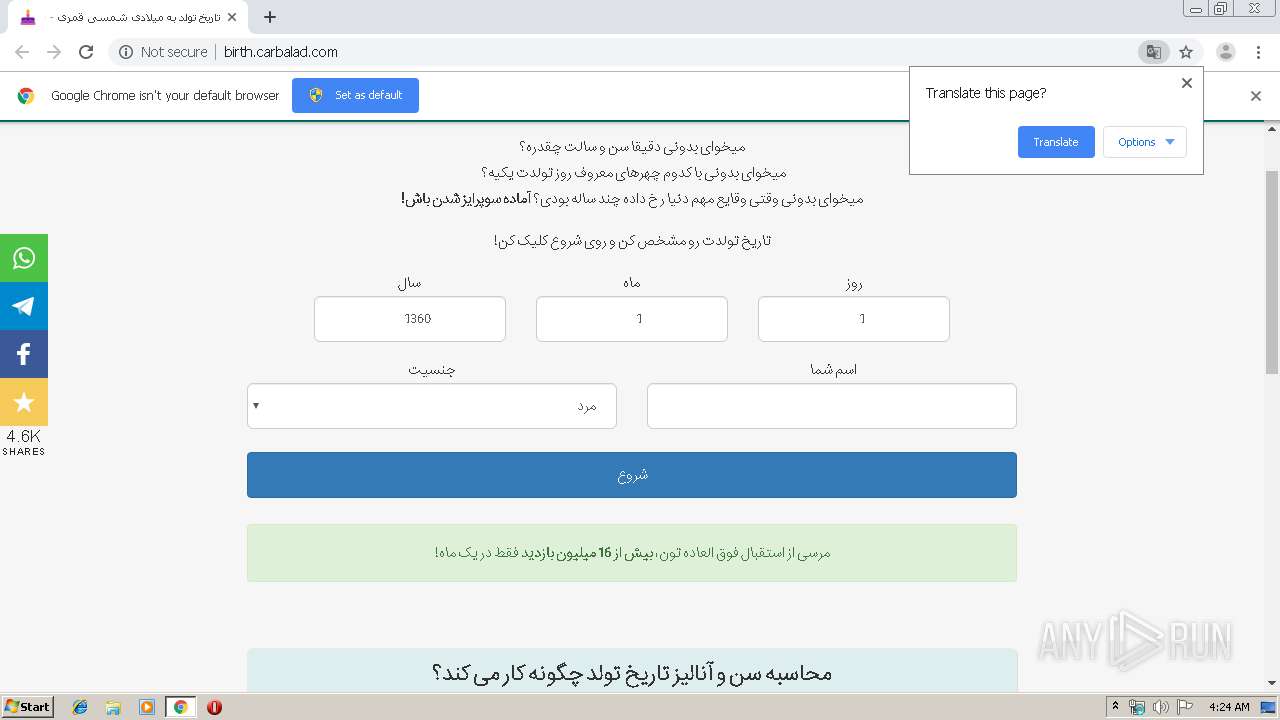
Task: Bookmark this page with star icon
Action: click(1186, 52)
